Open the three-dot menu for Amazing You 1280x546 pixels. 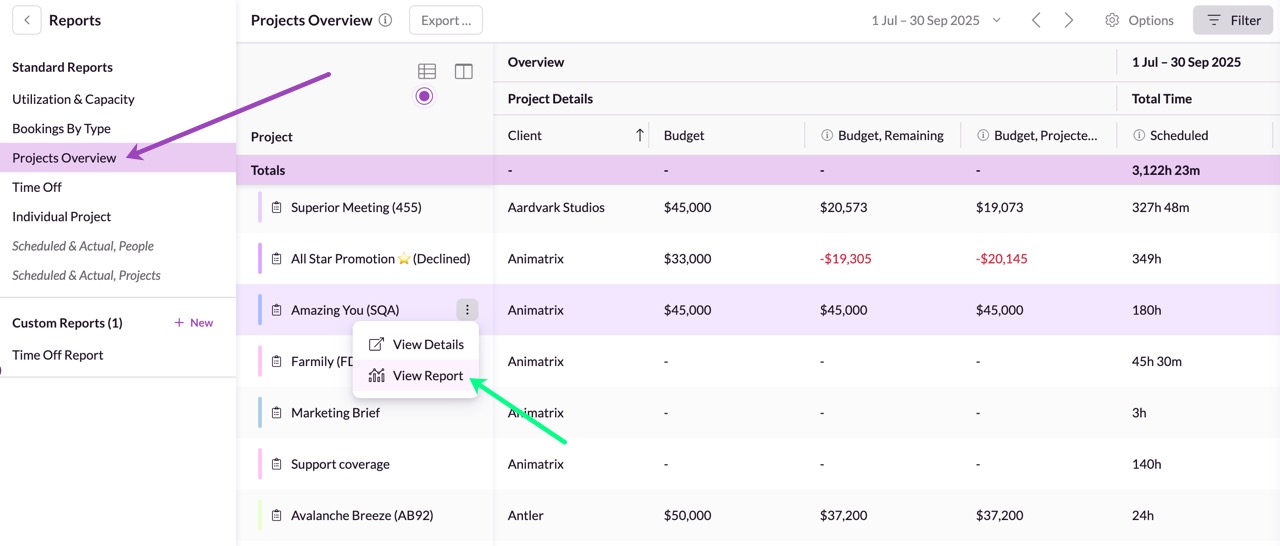[x=467, y=310]
